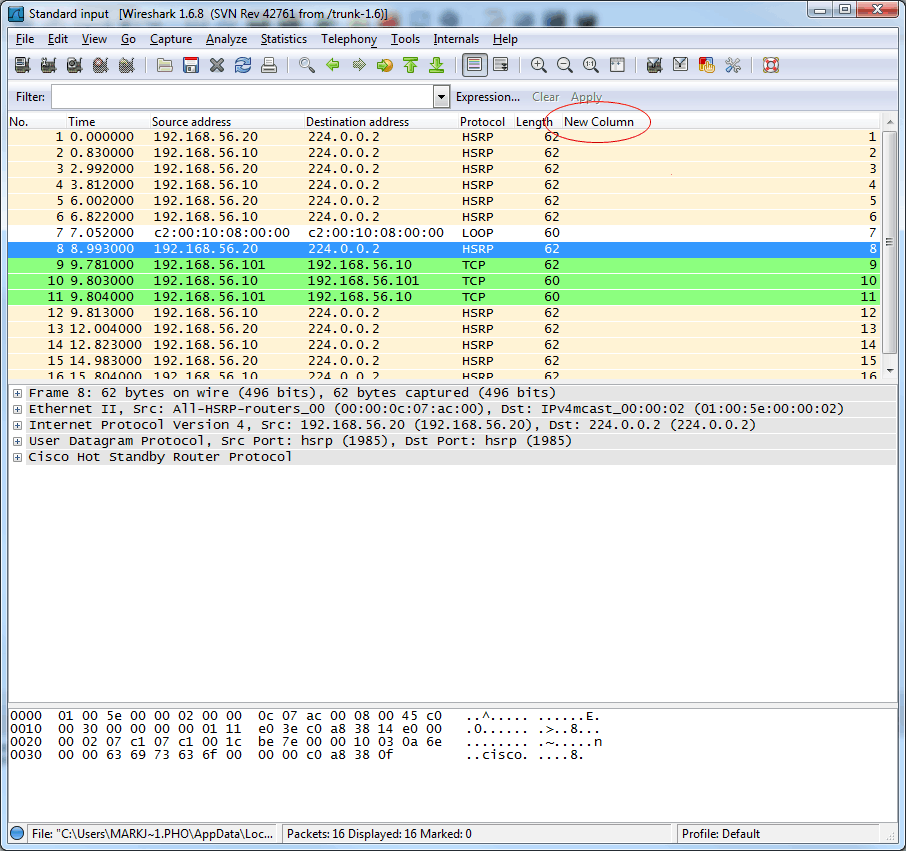Viewport: 906px width, 851px height.
Task: Expand Internet Protocol Version 4 node
Action: (17, 425)
